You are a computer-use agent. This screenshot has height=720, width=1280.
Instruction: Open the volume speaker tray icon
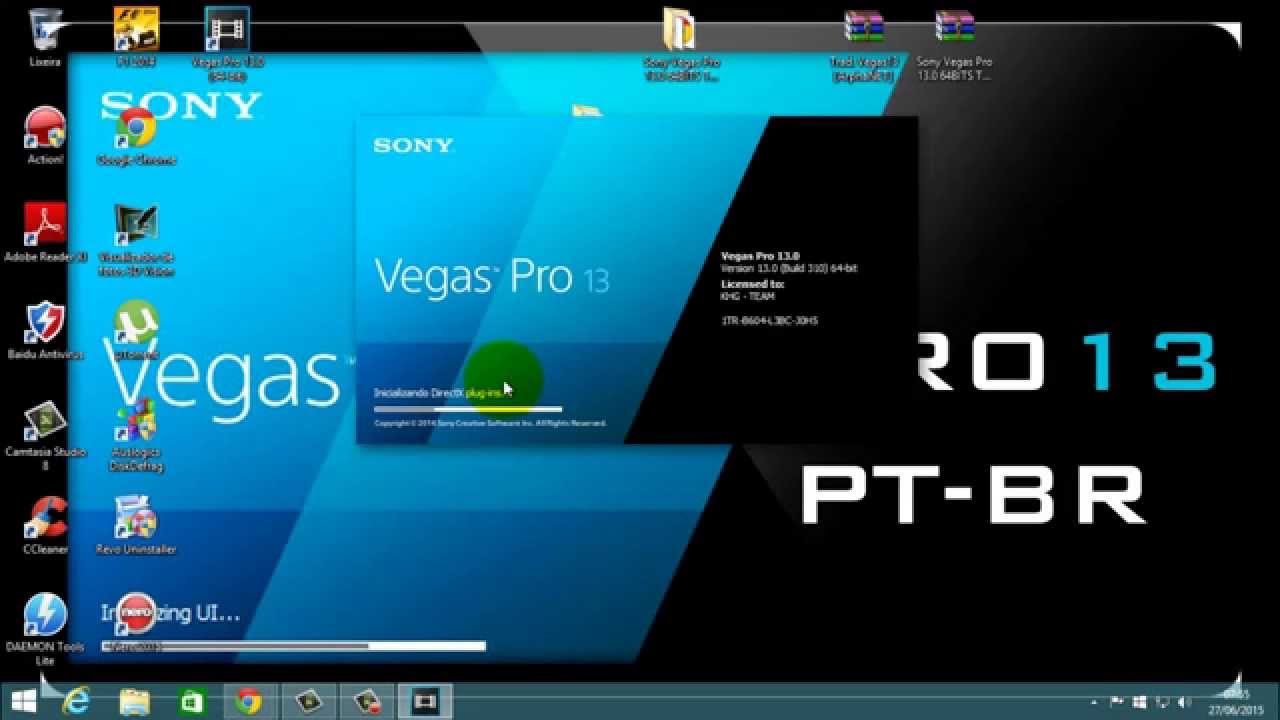click(x=1183, y=702)
